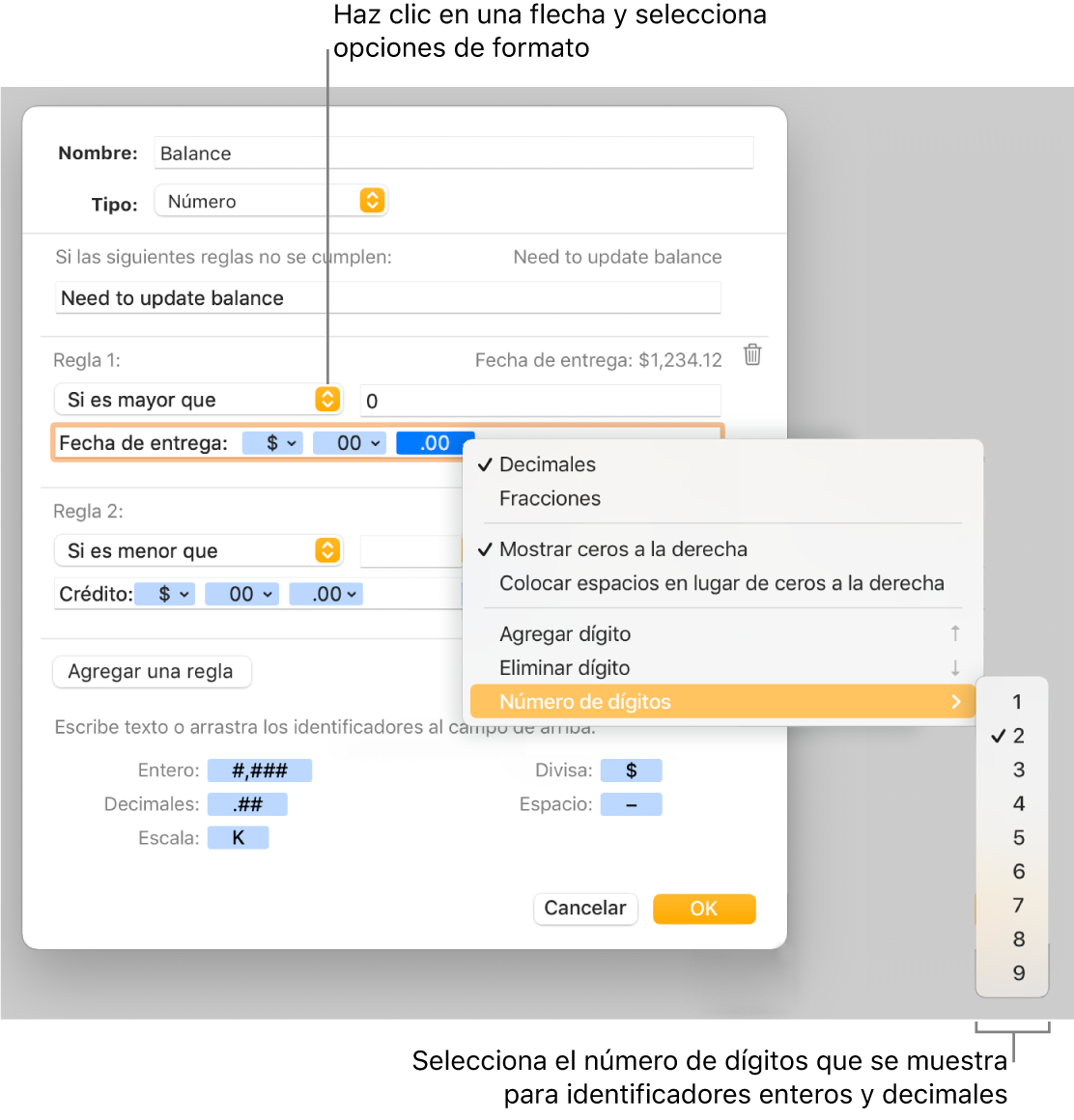
Task: Expand the Si es mayor que condition popup
Action: [x=327, y=400]
